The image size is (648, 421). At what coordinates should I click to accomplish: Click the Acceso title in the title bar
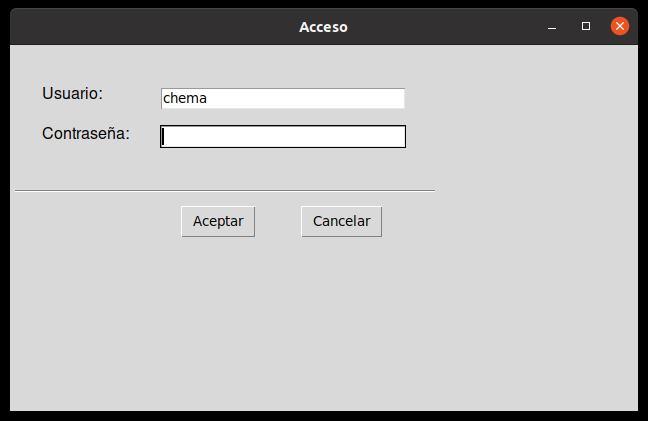pyautogui.click(x=324, y=27)
